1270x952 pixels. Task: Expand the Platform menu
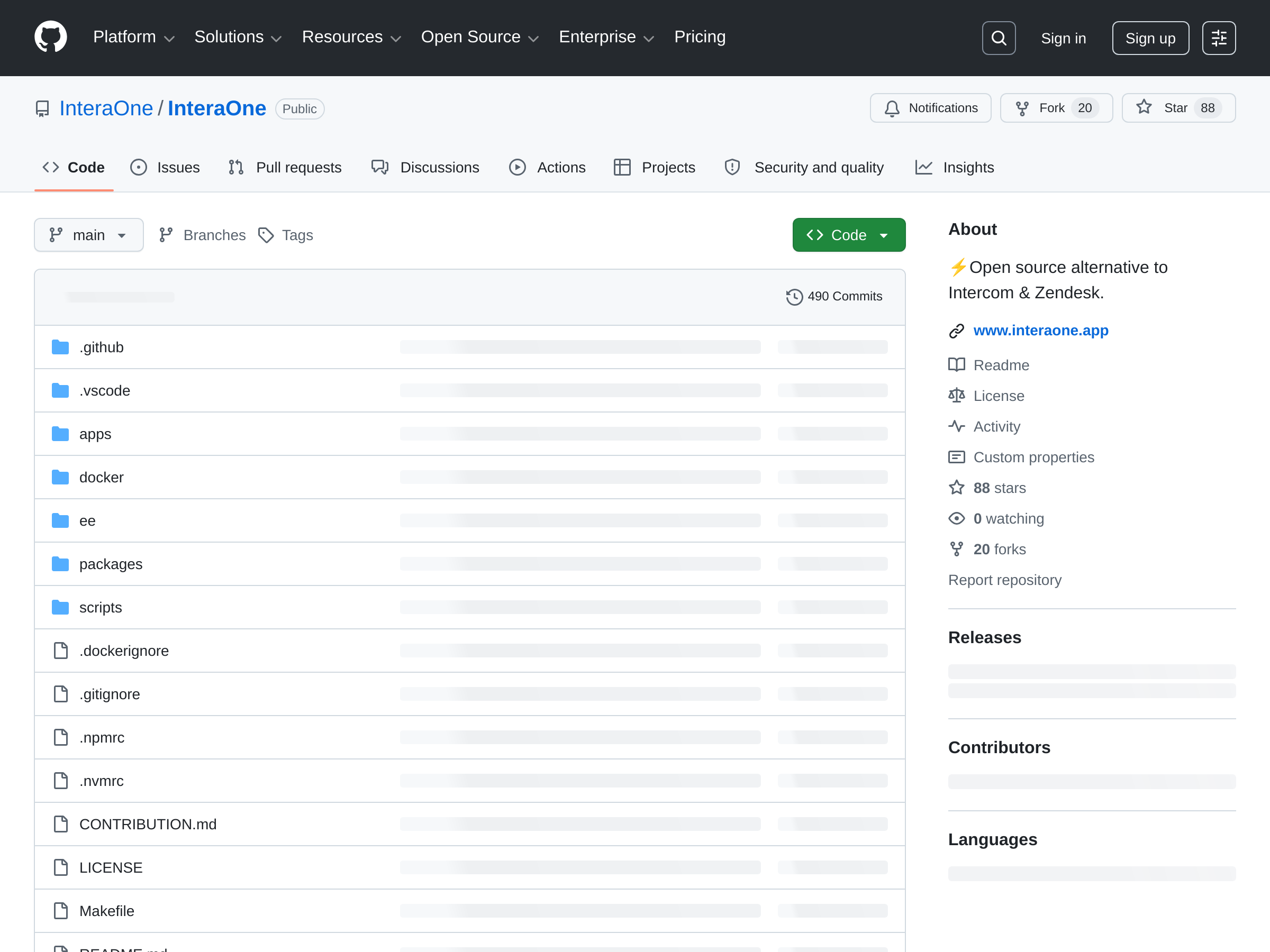pos(134,38)
